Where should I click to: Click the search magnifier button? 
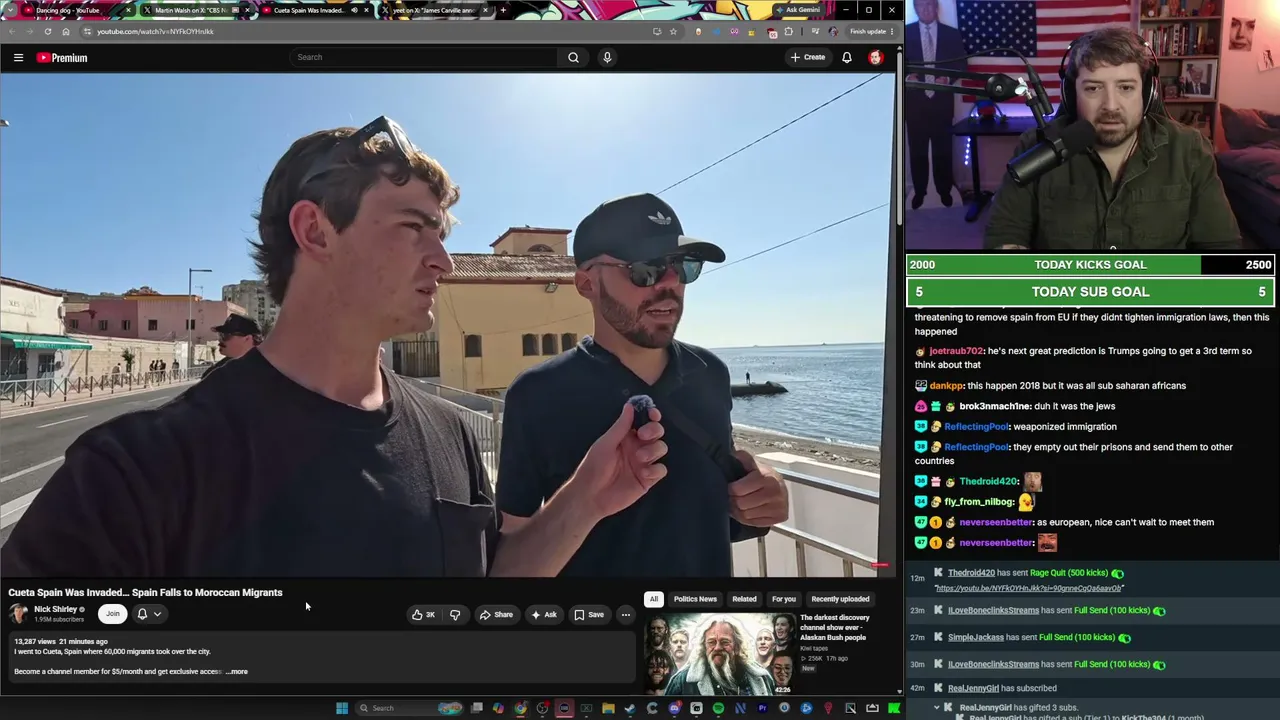[573, 57]
